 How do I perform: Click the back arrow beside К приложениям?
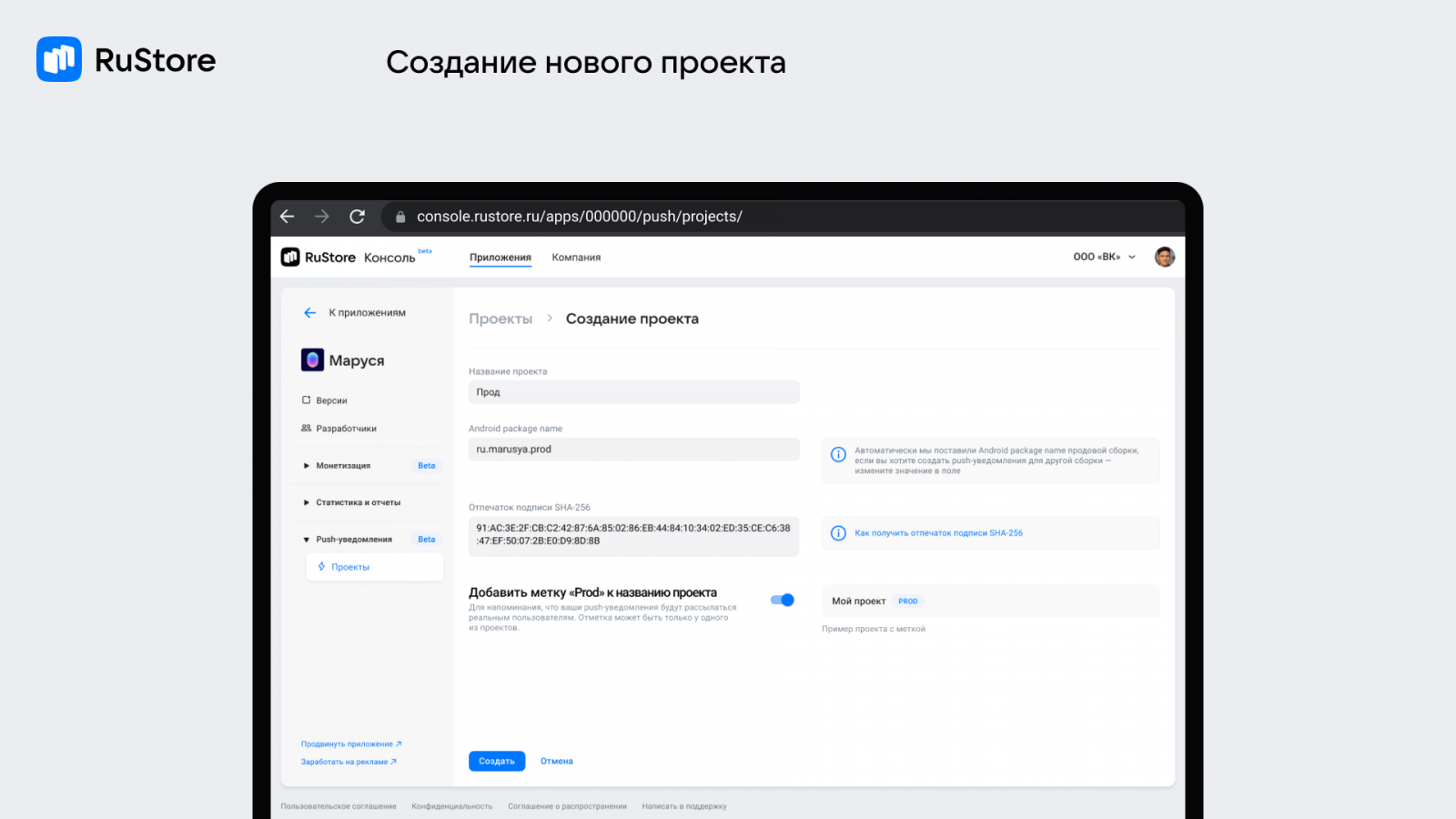coord(309,313)
